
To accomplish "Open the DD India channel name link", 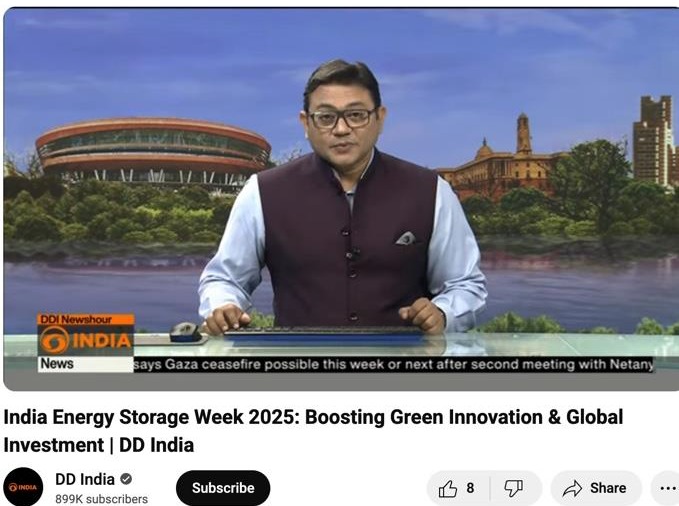I will tap(85, 479).
